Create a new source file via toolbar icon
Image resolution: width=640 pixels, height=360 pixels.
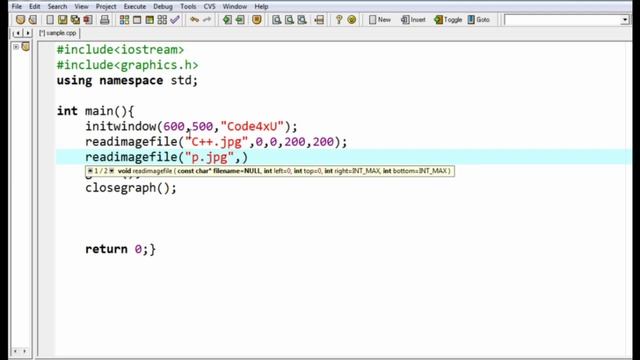click(x=50, y=20)
